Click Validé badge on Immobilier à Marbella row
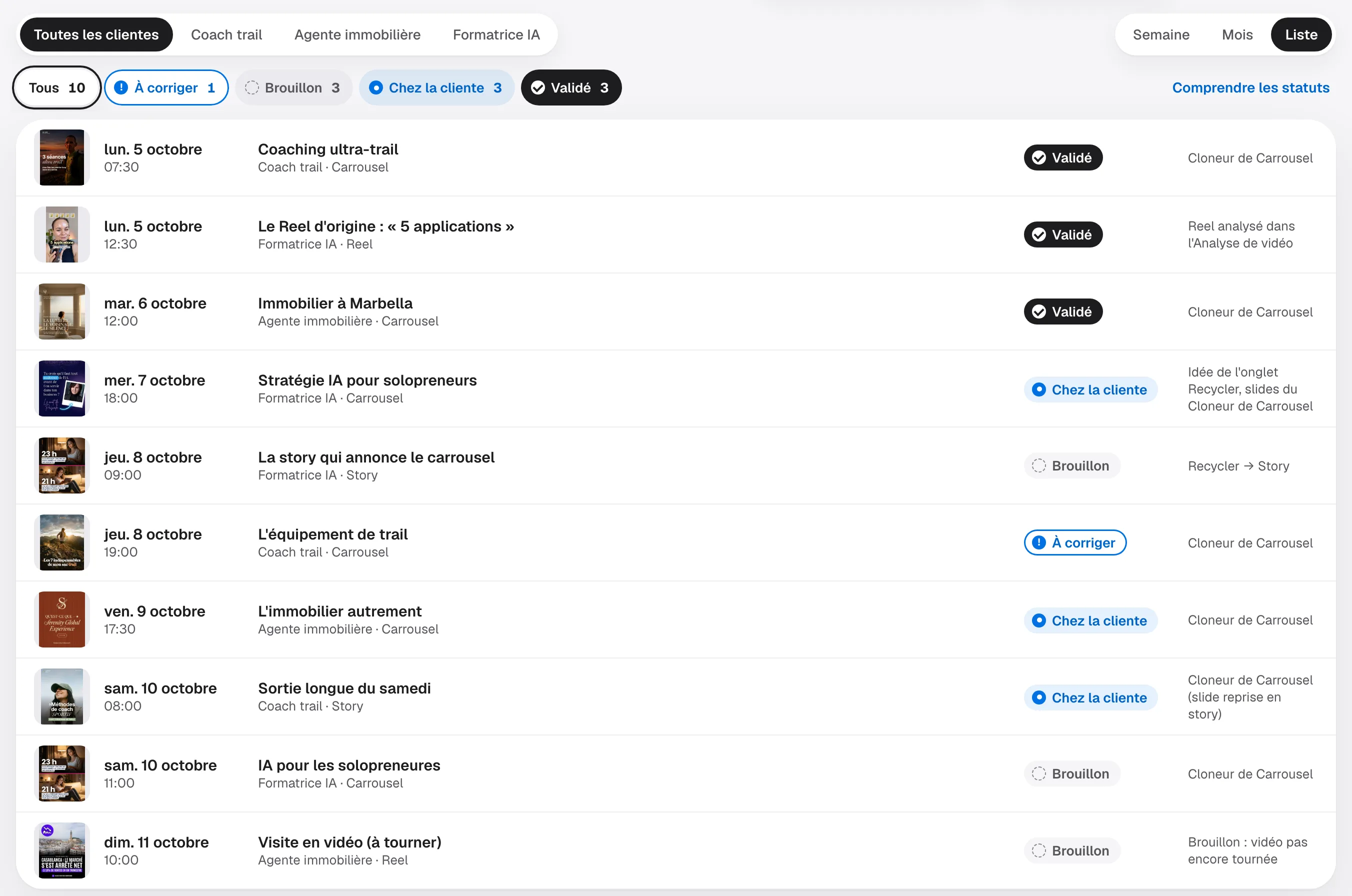The image size is (1352, 896). click(x=1063, y=311)
